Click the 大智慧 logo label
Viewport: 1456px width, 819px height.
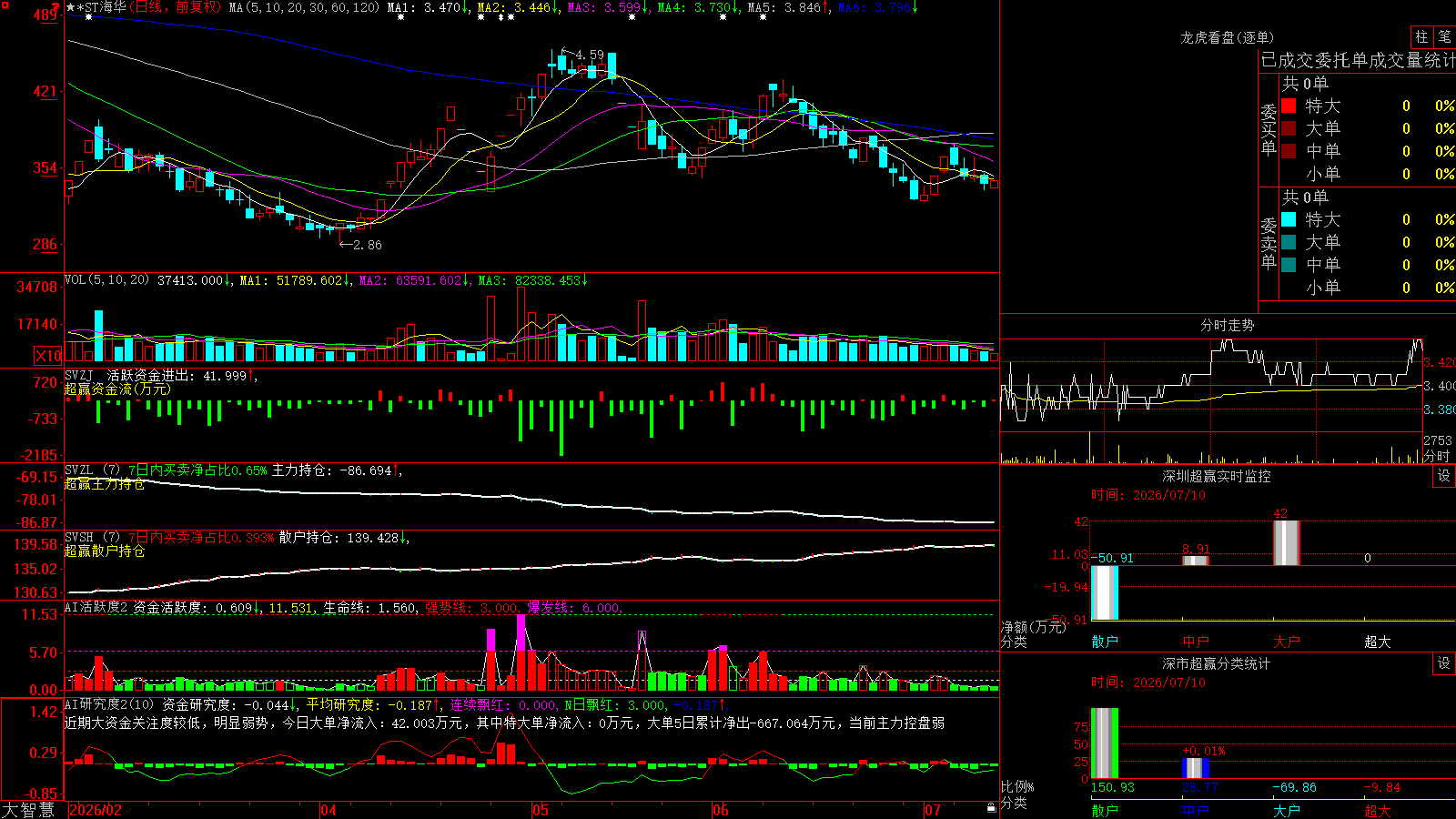pyautogui.click(x=28, y=810)
